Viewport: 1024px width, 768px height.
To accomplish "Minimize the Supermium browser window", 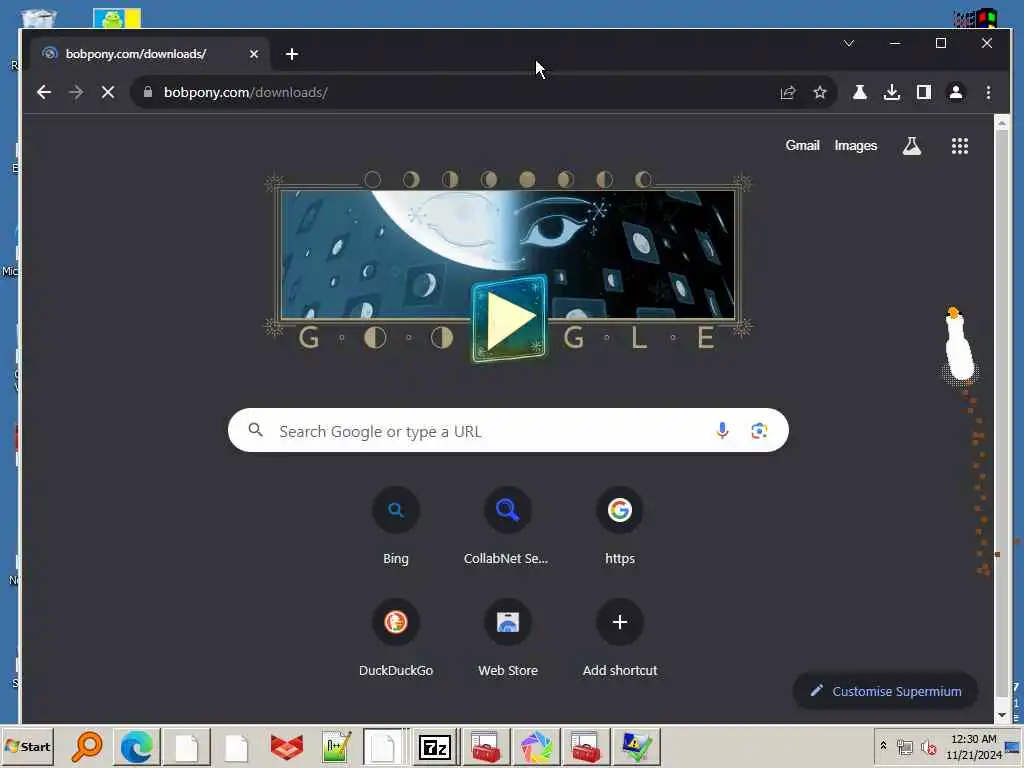I will click(895, 43).
